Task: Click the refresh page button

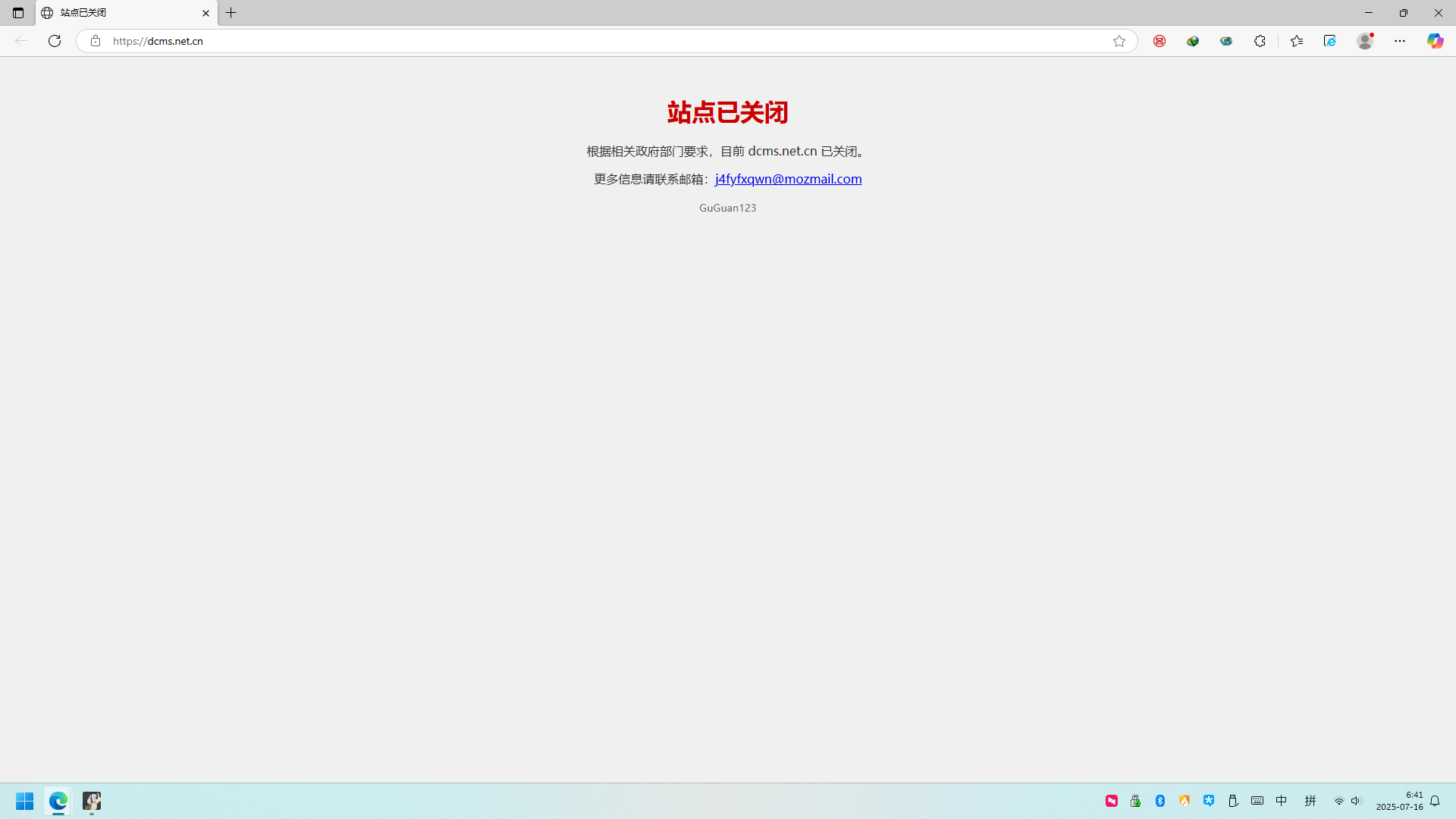Action: point(55,41)
